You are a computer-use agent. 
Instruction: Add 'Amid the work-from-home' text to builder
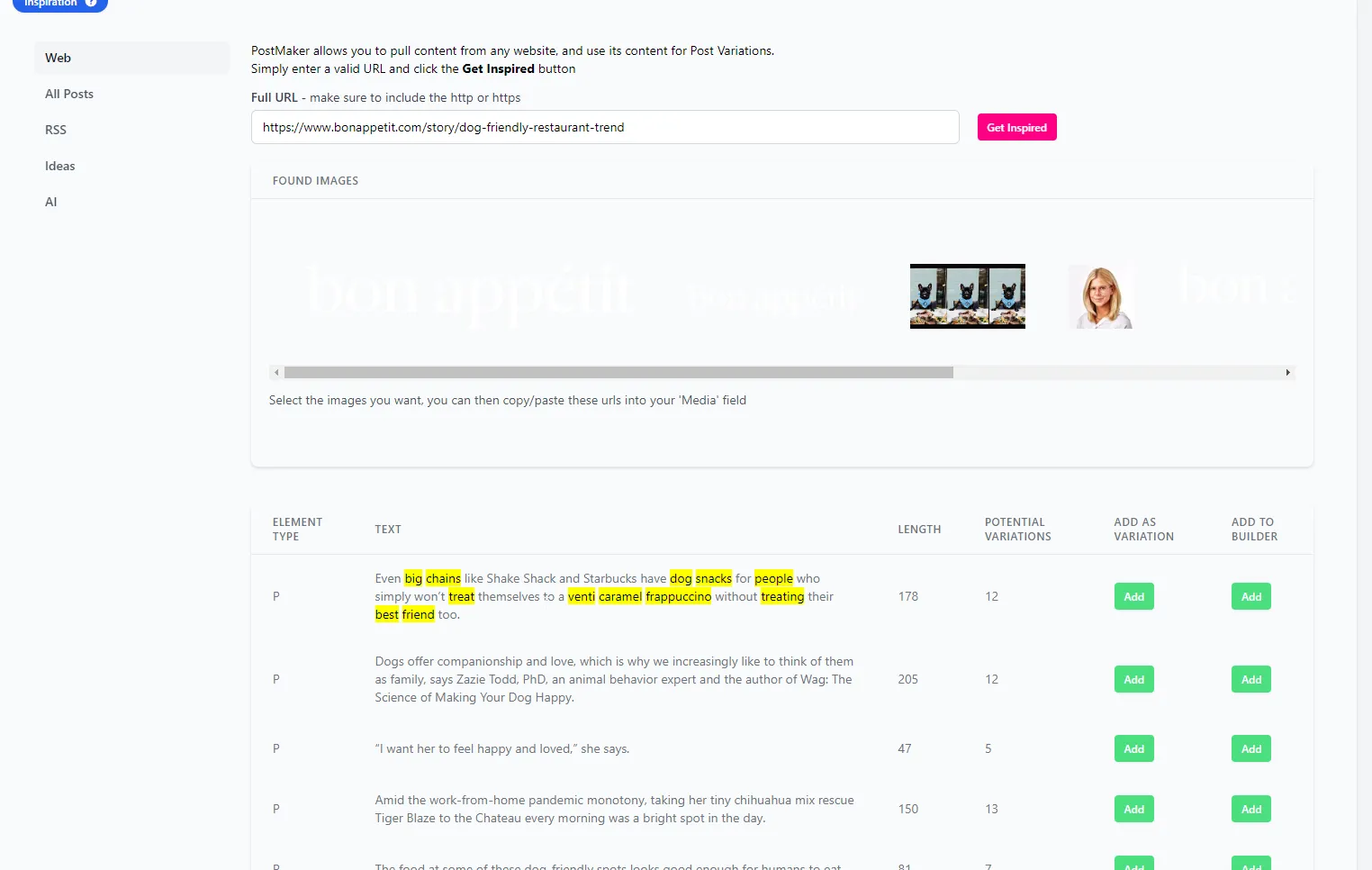(x=1251, y=809)
